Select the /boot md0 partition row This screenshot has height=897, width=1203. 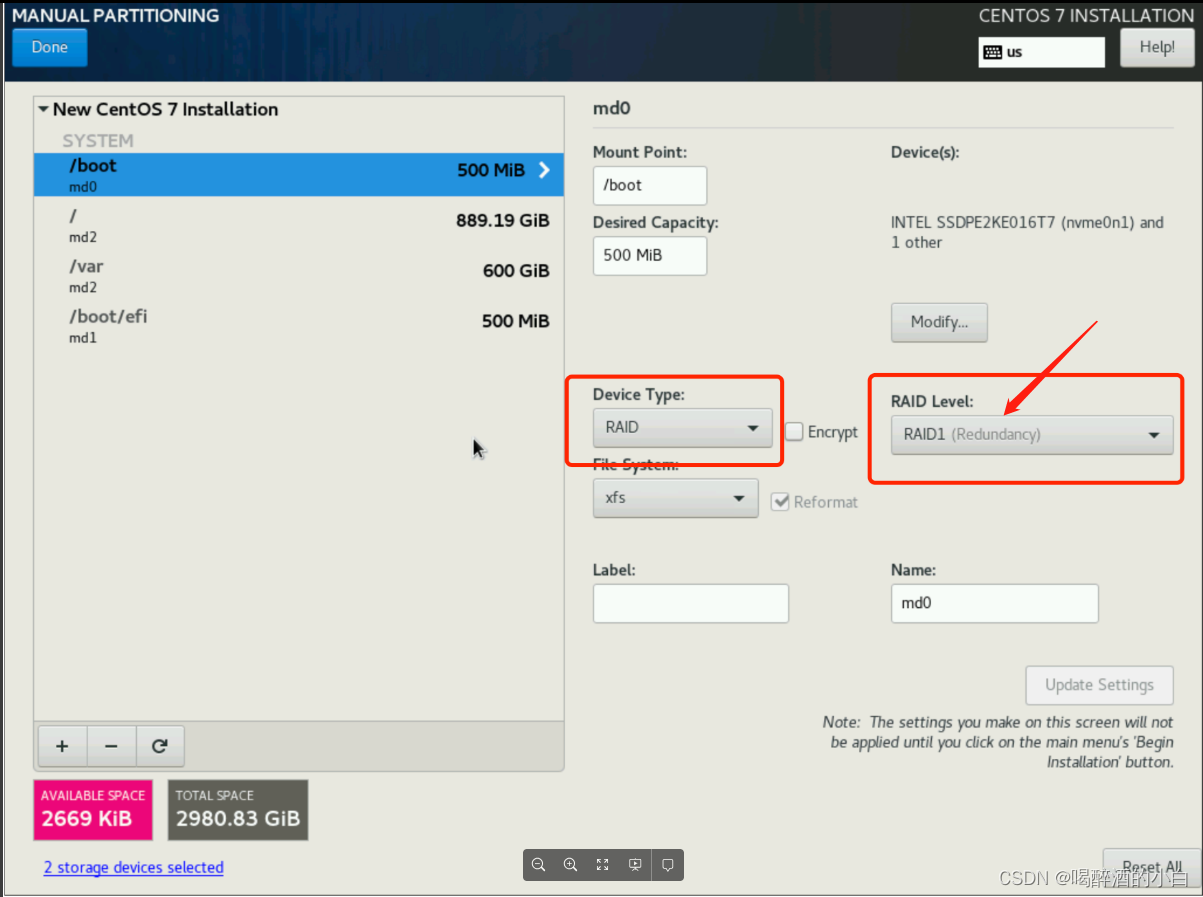coord(299,175)
